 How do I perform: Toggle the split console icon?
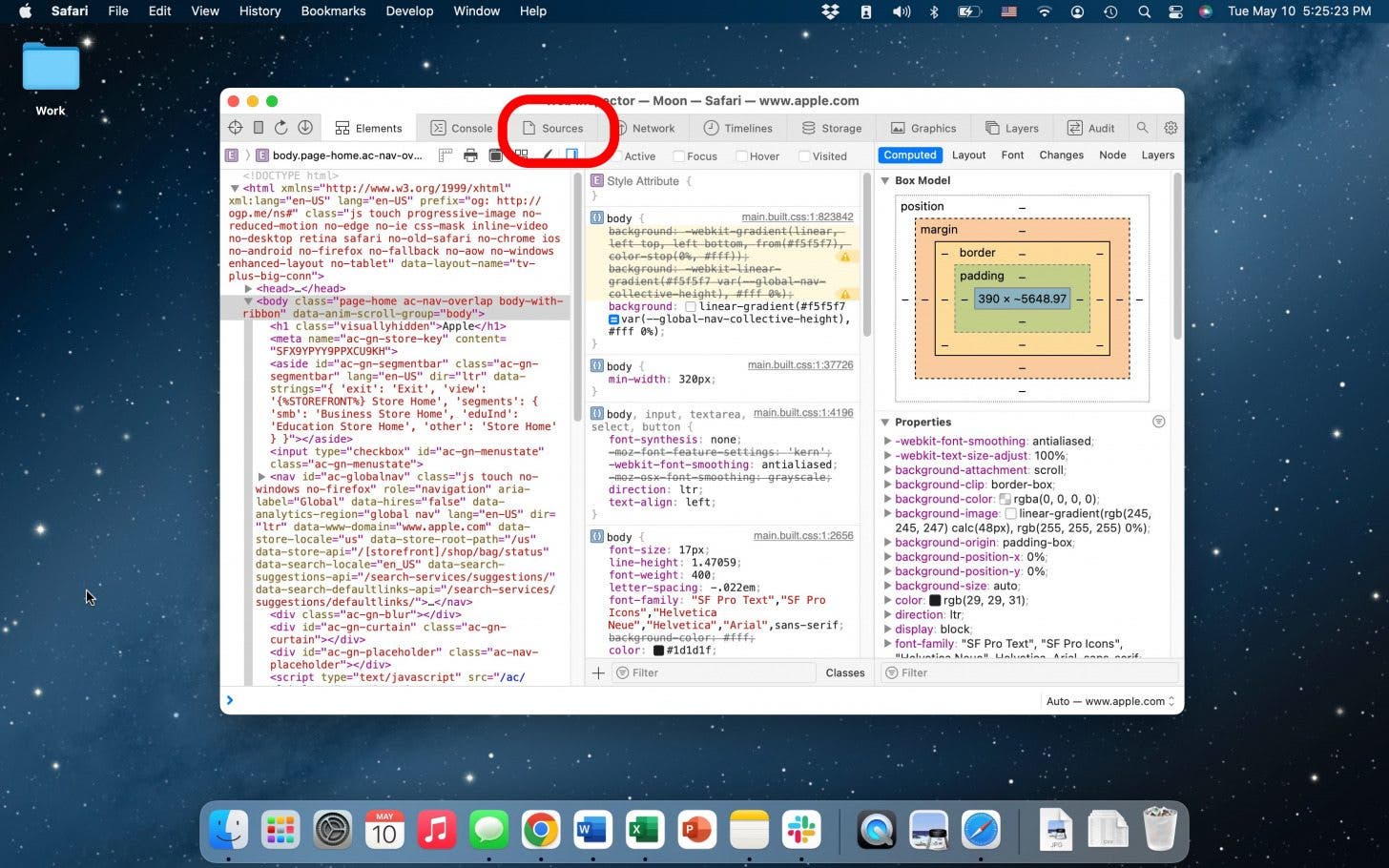[571, 155]
